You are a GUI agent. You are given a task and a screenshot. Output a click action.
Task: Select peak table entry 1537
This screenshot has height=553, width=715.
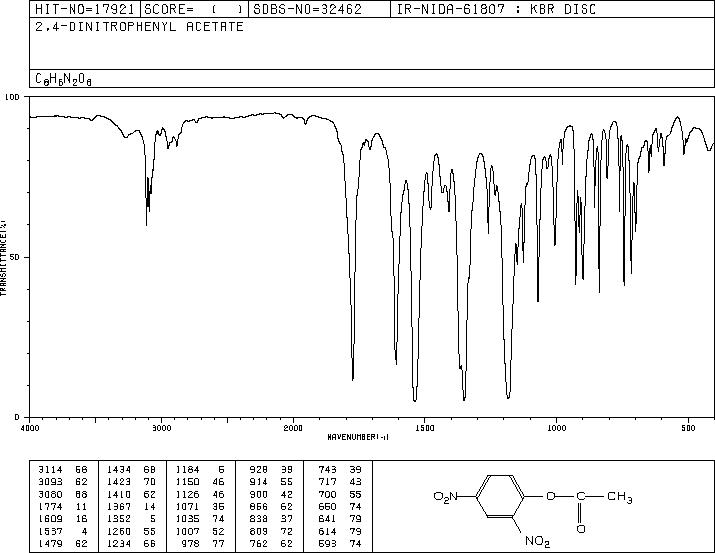point(62,532)
